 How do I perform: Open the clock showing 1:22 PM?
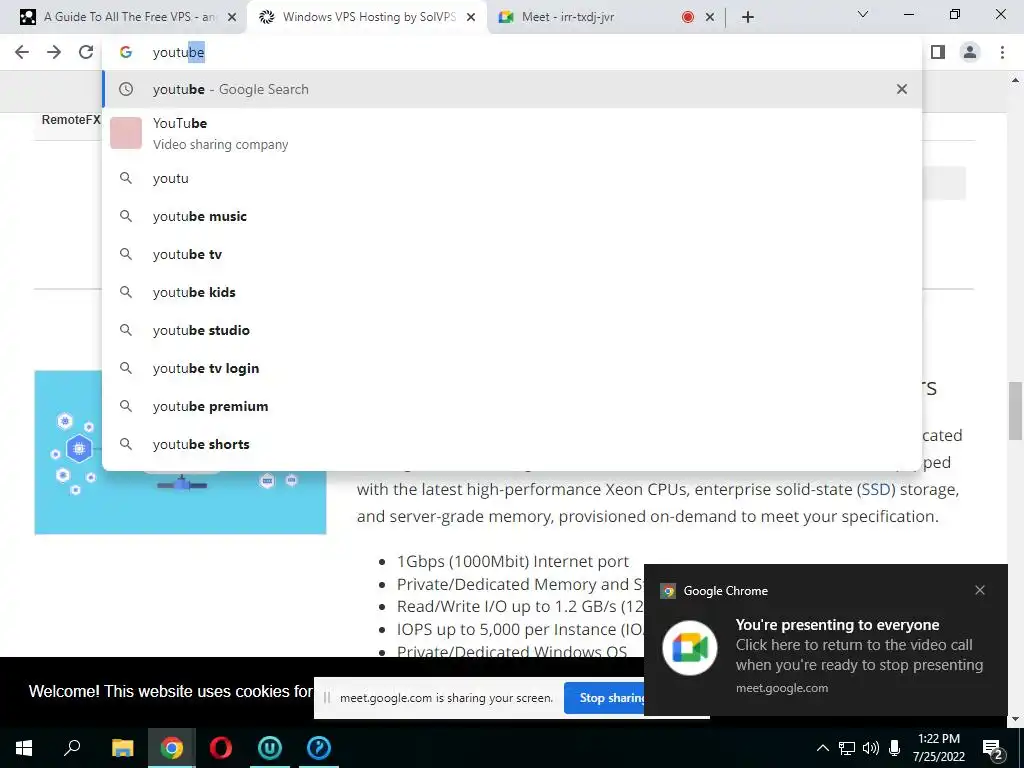[x=938, y=748]
